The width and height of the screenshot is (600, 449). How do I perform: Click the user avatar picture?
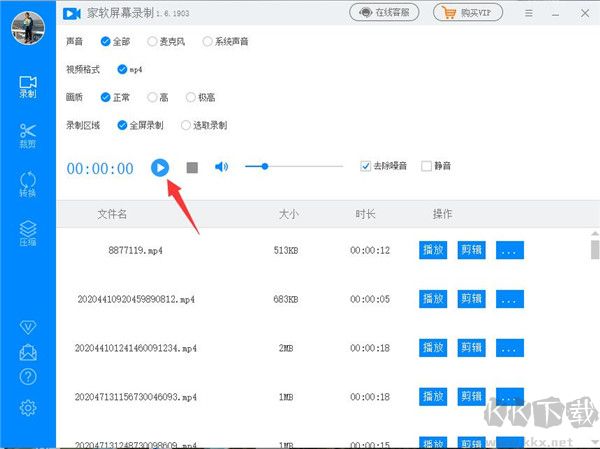pos(28,27)
